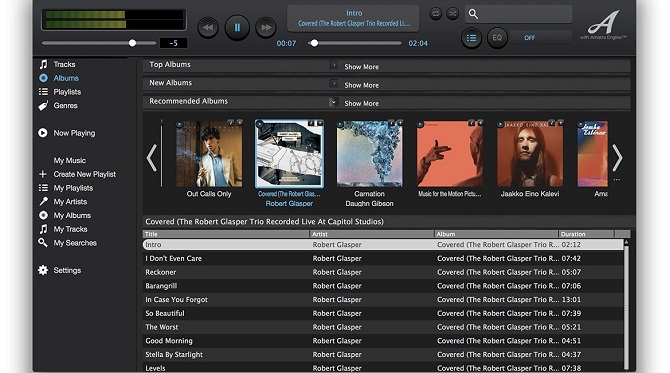Sort the track list by Artist column
This screenshot has height=373, width=670.
(x=372, y=234)
